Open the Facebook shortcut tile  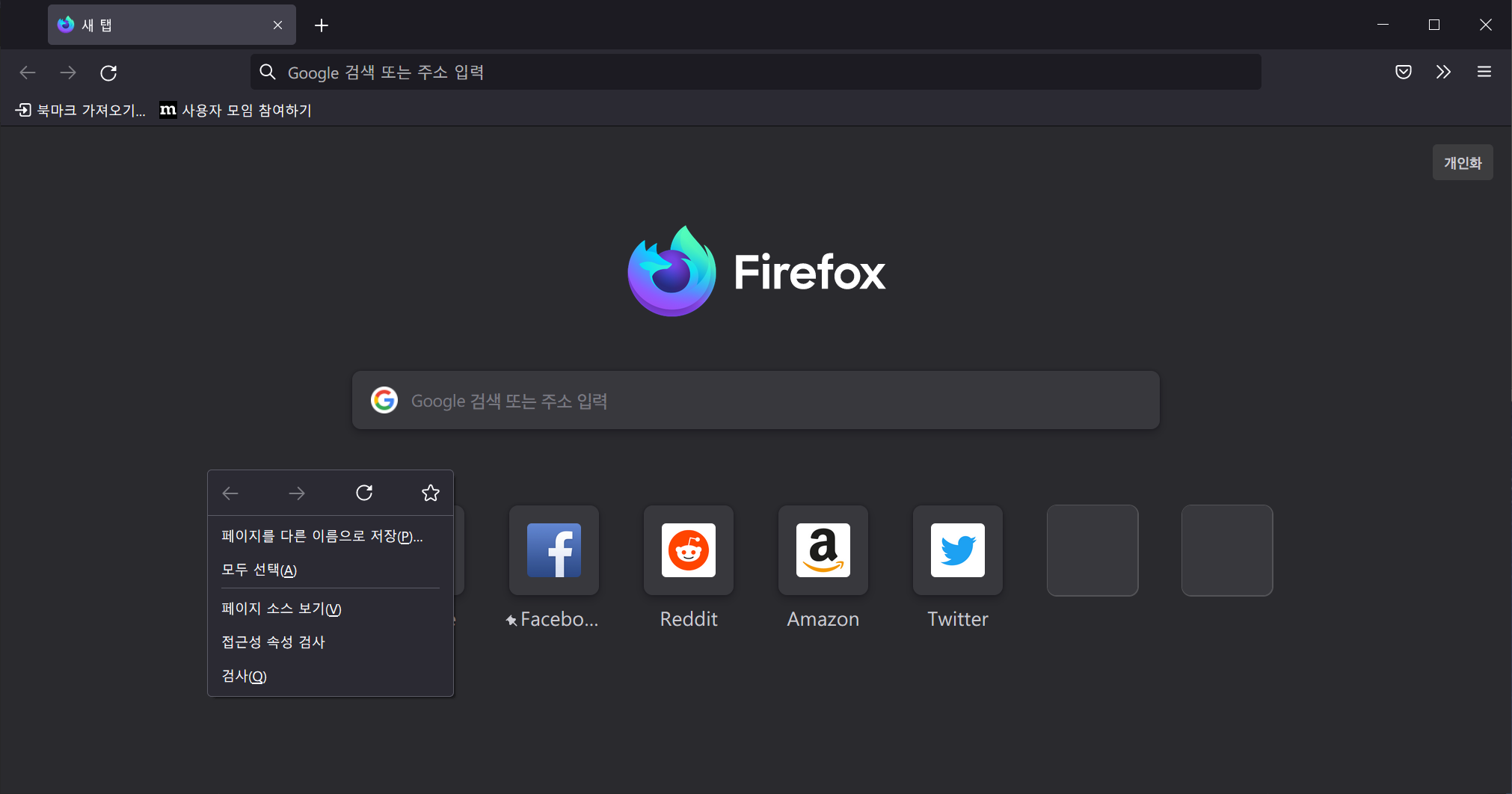coord(554,550)
